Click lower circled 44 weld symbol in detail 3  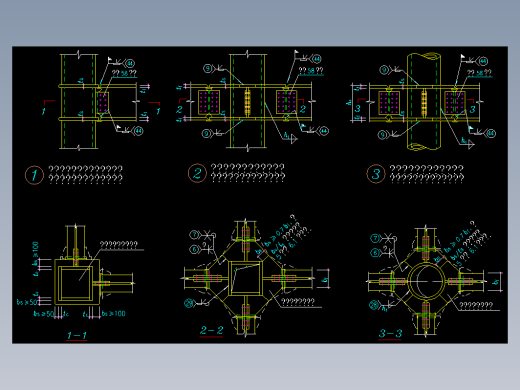click(x=491, y=134)
